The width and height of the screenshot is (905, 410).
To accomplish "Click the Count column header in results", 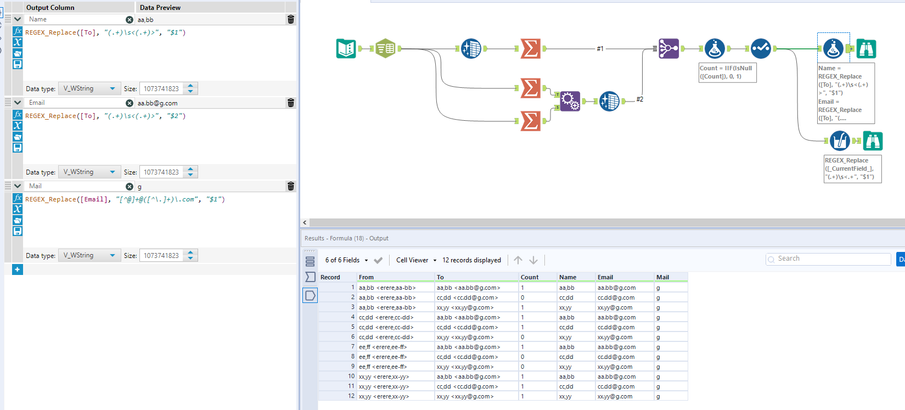I will [x=537, y=277].
